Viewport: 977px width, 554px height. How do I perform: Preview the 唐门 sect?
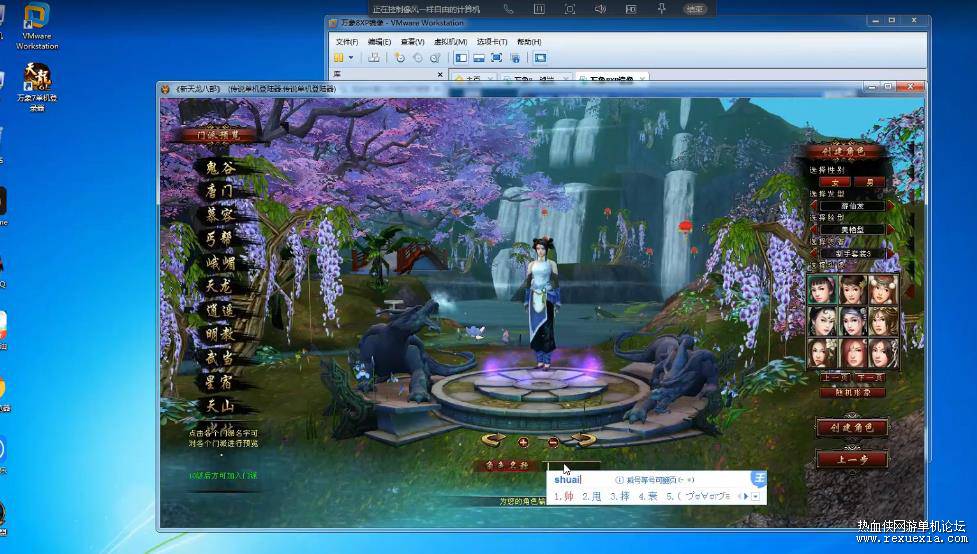pos(221,191)
